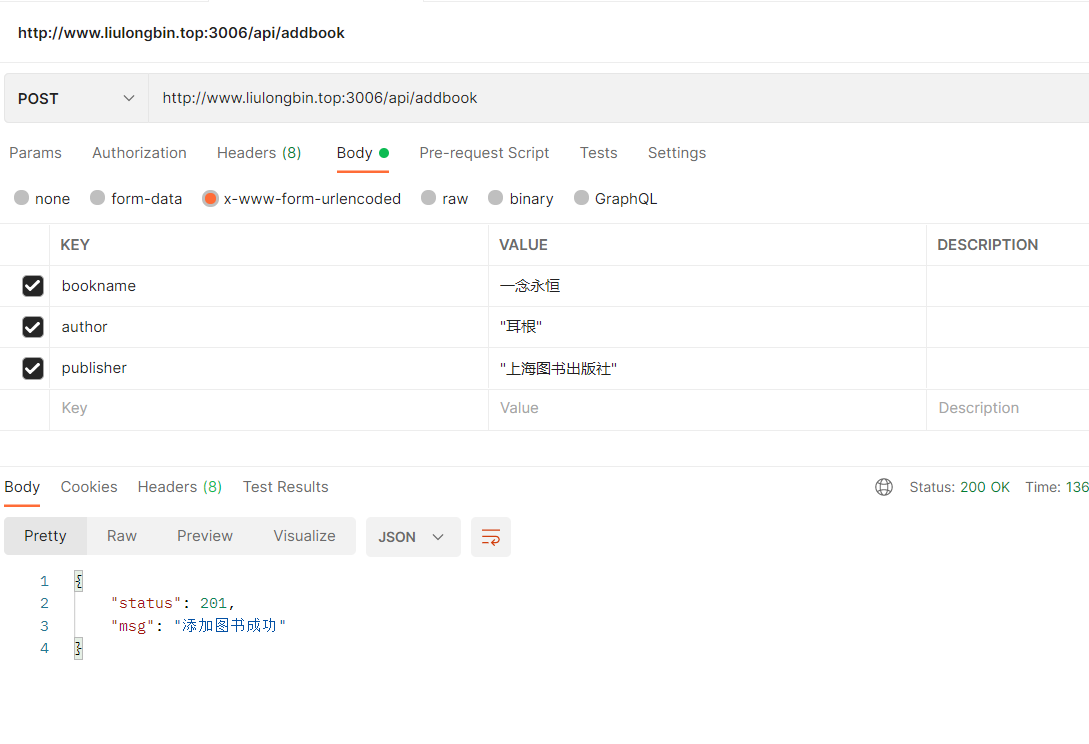Click the empty Value input cell
This screenshot has height=744, width=1089.
coord(707,408)
